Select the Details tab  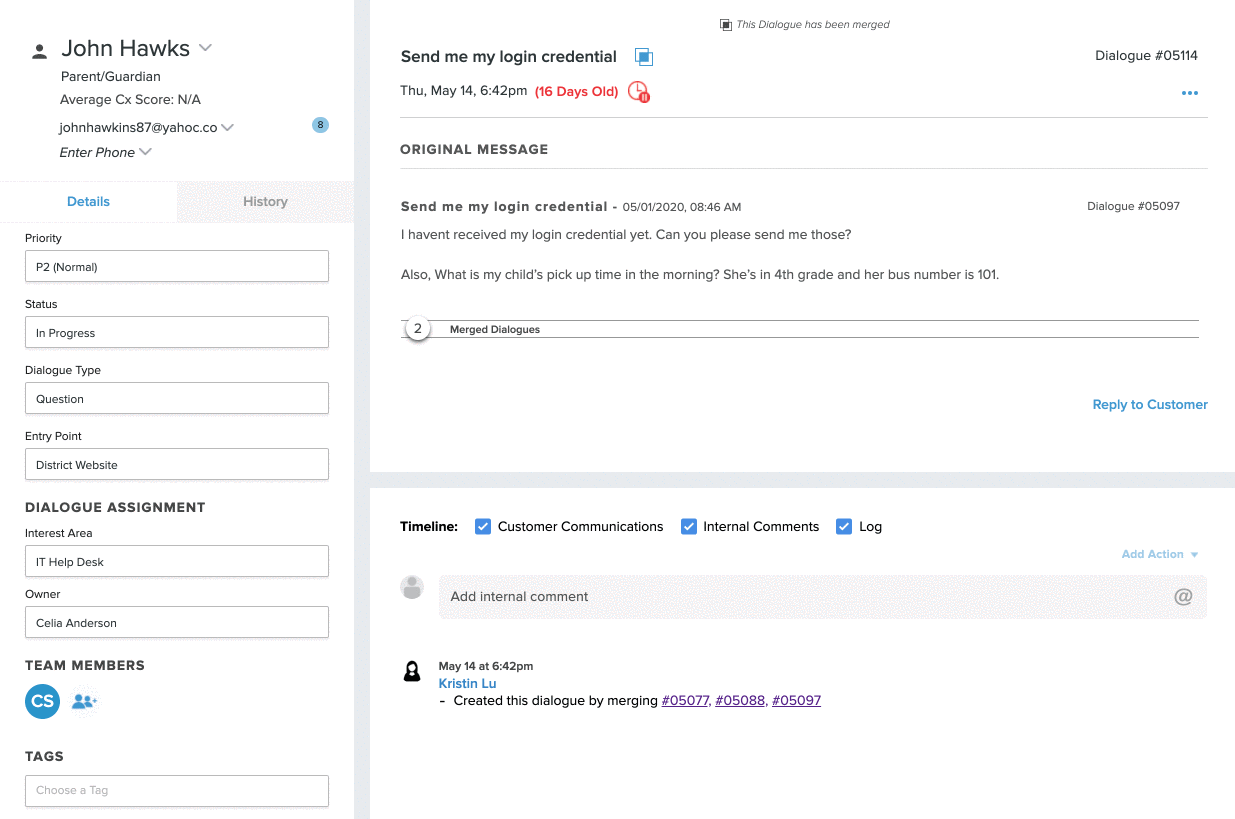(88, 202)
